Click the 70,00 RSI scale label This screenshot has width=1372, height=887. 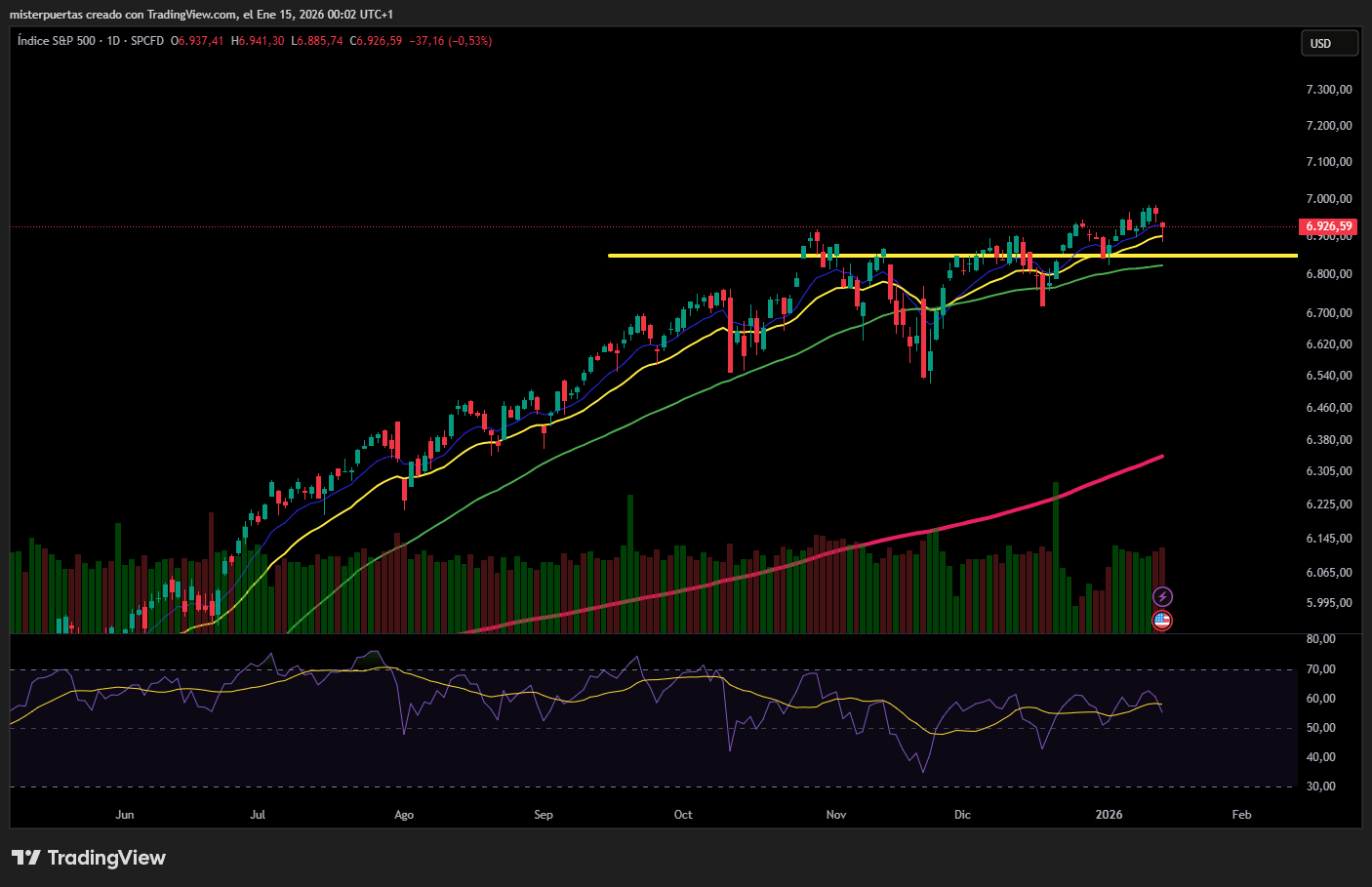point(1321,669)
